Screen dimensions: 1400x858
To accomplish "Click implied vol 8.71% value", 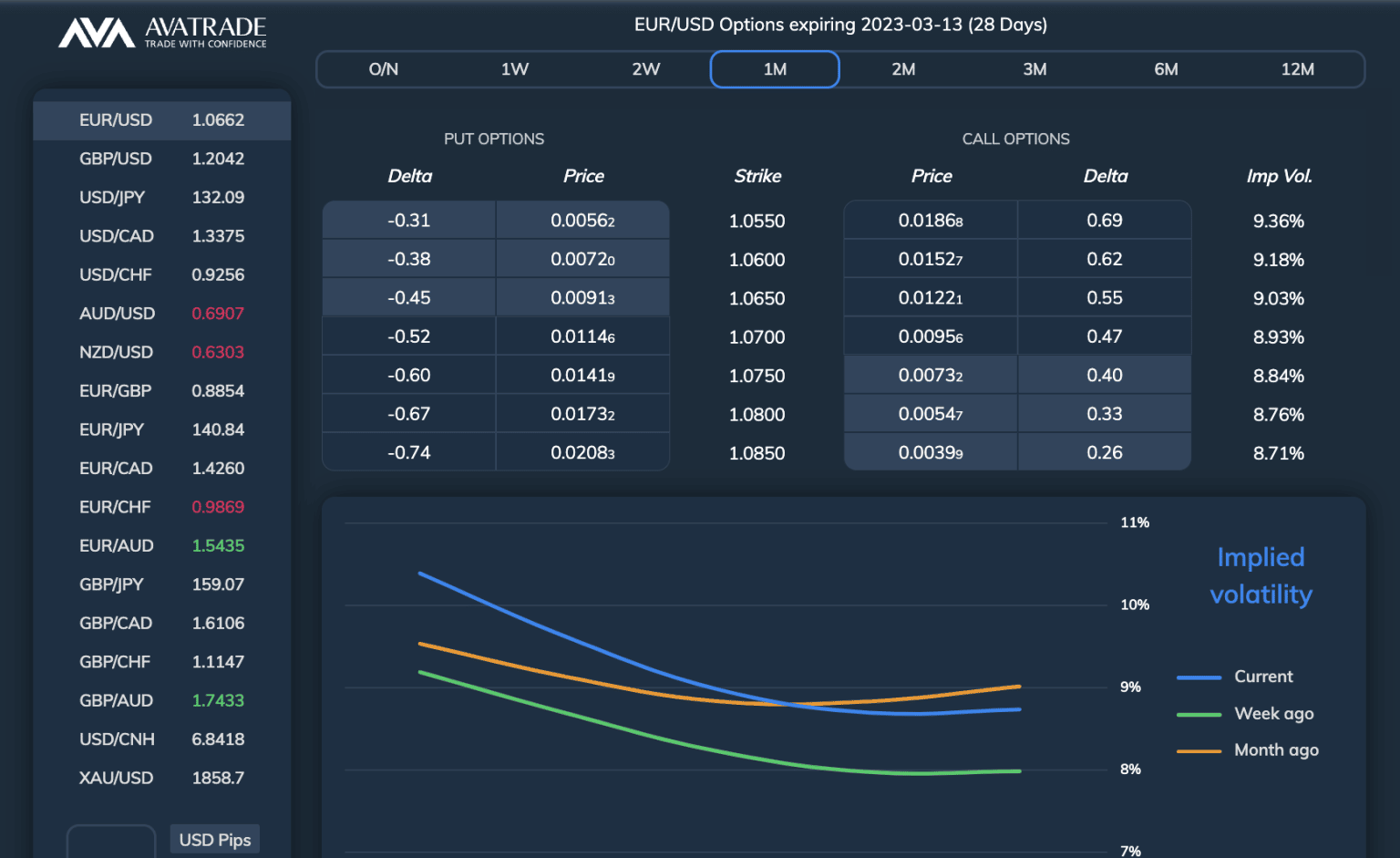I will 1279,453.
